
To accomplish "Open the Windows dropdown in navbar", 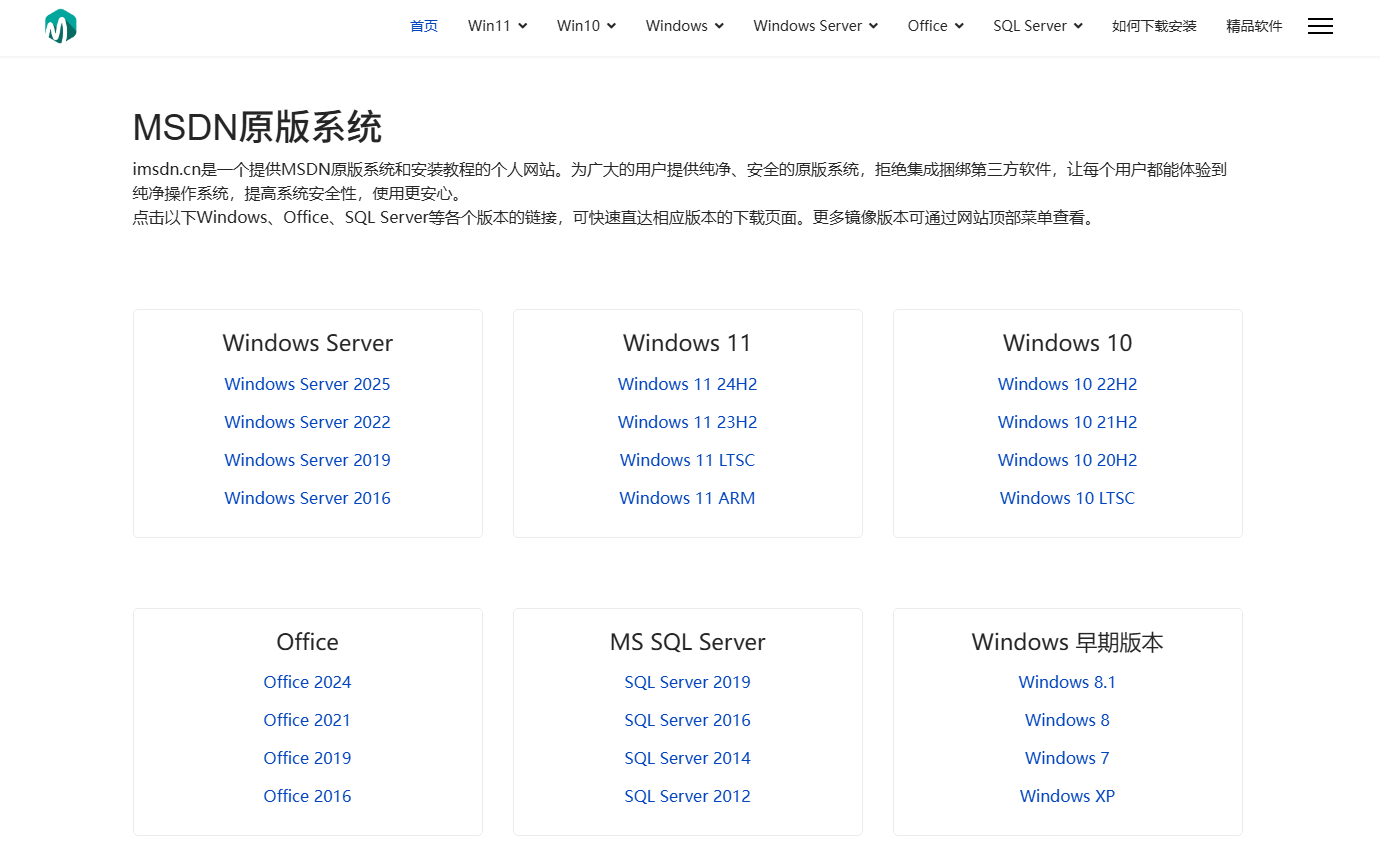I will (x=684, y=26).
